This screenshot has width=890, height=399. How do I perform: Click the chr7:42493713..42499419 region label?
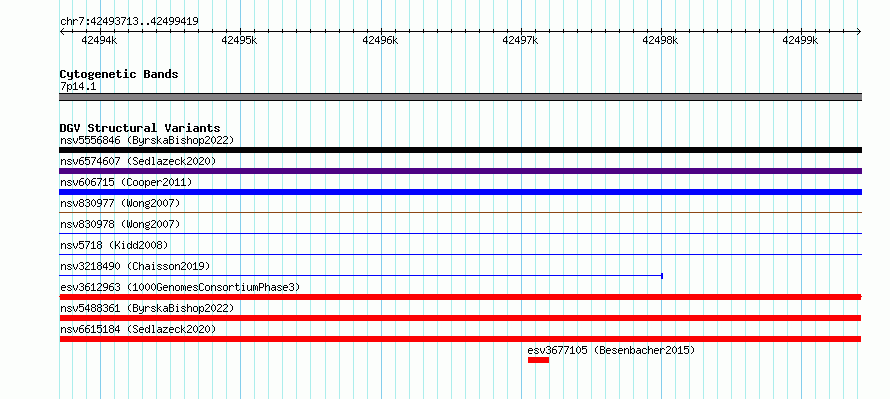coord(129,22)
